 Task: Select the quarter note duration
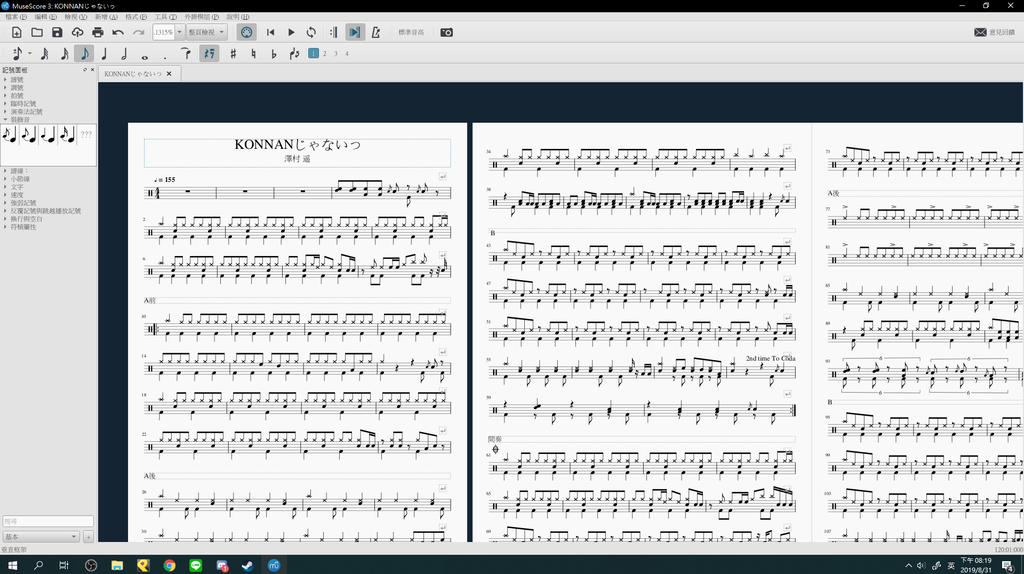pos(104,54)
